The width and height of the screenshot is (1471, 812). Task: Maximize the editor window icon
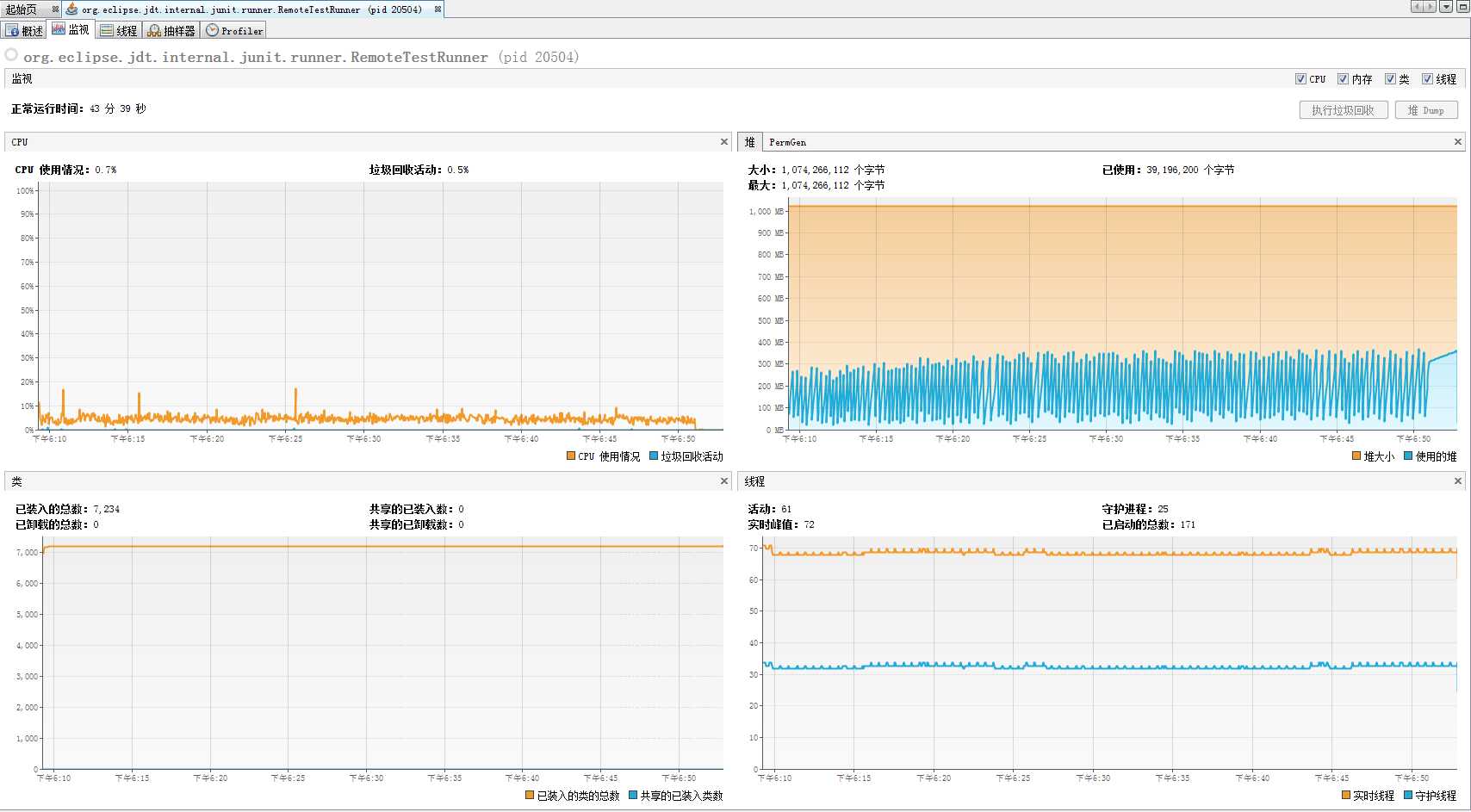click(1462, 7)
